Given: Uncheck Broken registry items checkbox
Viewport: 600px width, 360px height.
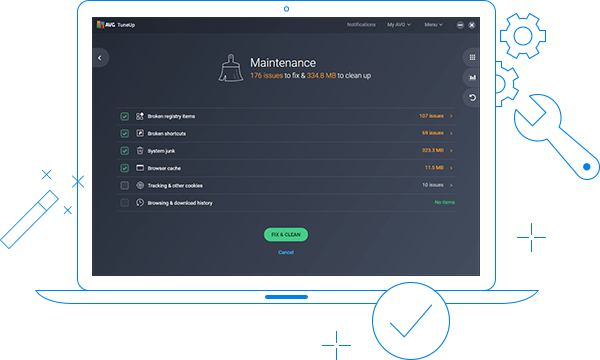Looking at the screenshot, I should [x=124, y=116].
